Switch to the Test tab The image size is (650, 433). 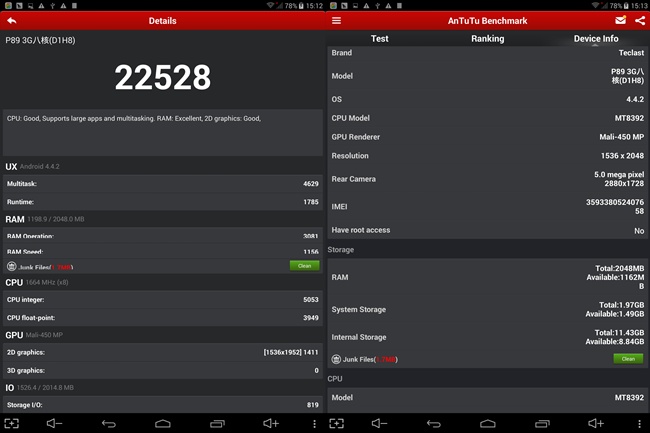(379, 39)
